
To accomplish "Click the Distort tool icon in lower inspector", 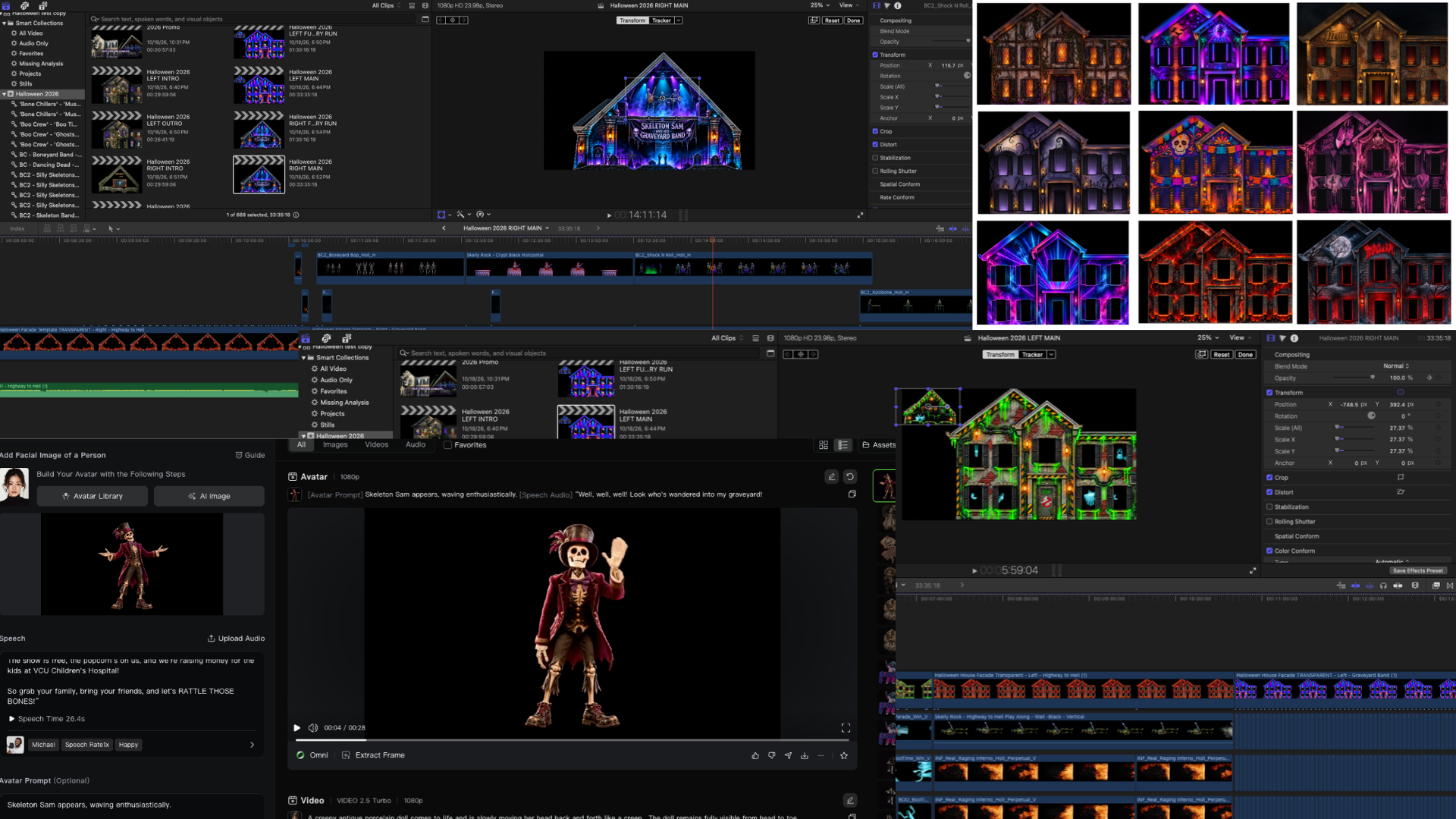I will pos(1401,492).
